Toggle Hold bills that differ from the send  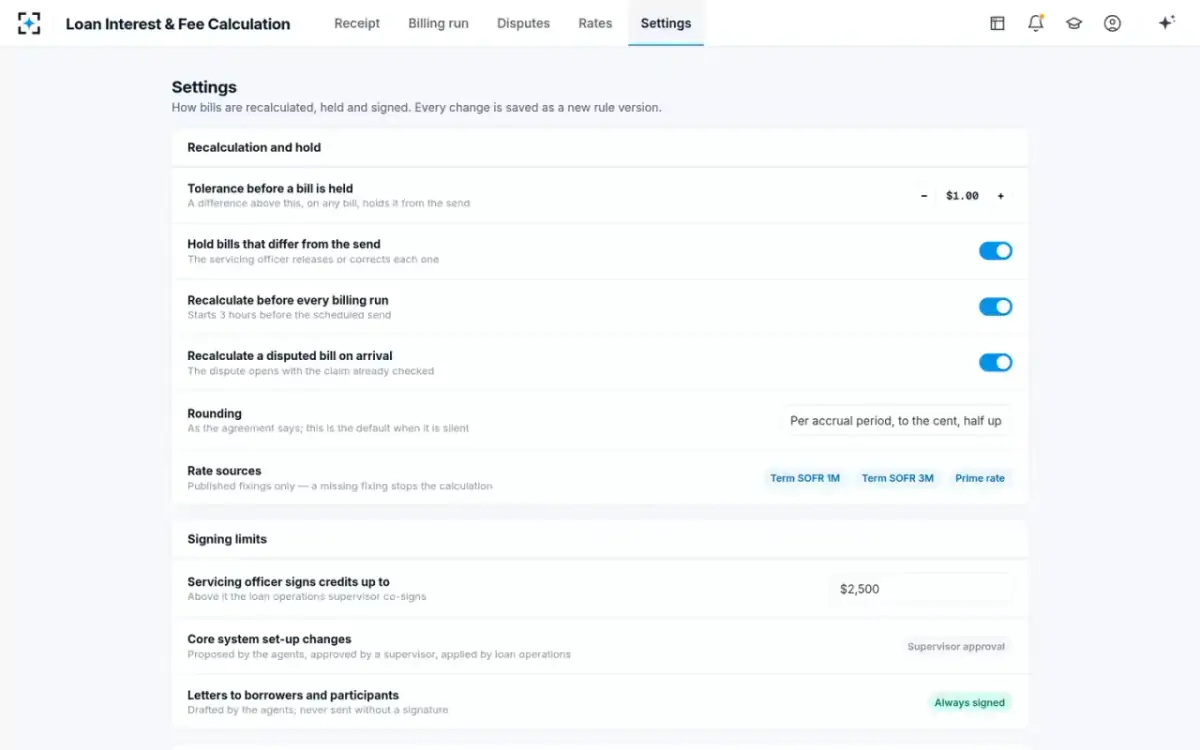pos(995,251)
